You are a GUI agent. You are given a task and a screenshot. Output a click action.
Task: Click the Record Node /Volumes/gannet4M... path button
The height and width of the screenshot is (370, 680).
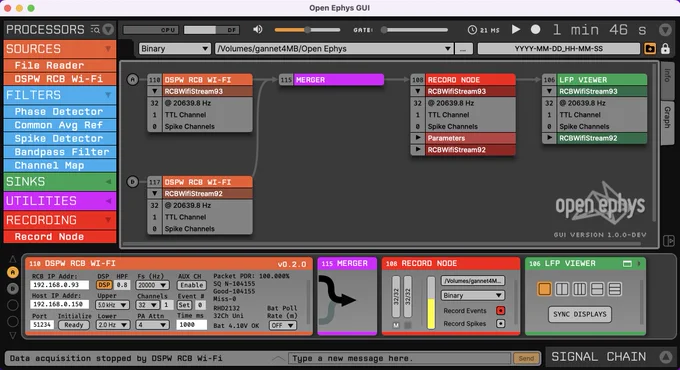[473, 281]
